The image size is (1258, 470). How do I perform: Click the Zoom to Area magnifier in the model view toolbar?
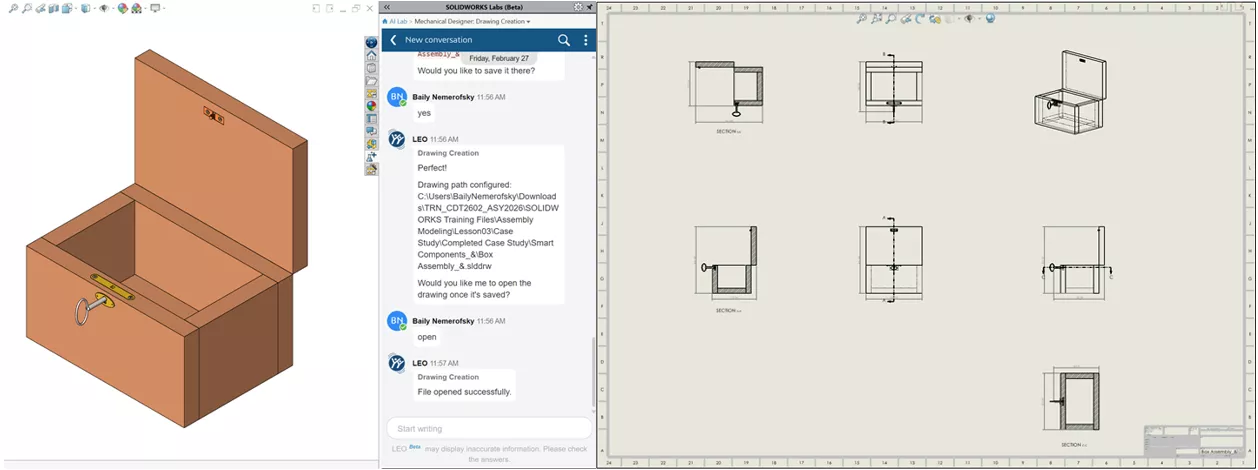(27, 8)
